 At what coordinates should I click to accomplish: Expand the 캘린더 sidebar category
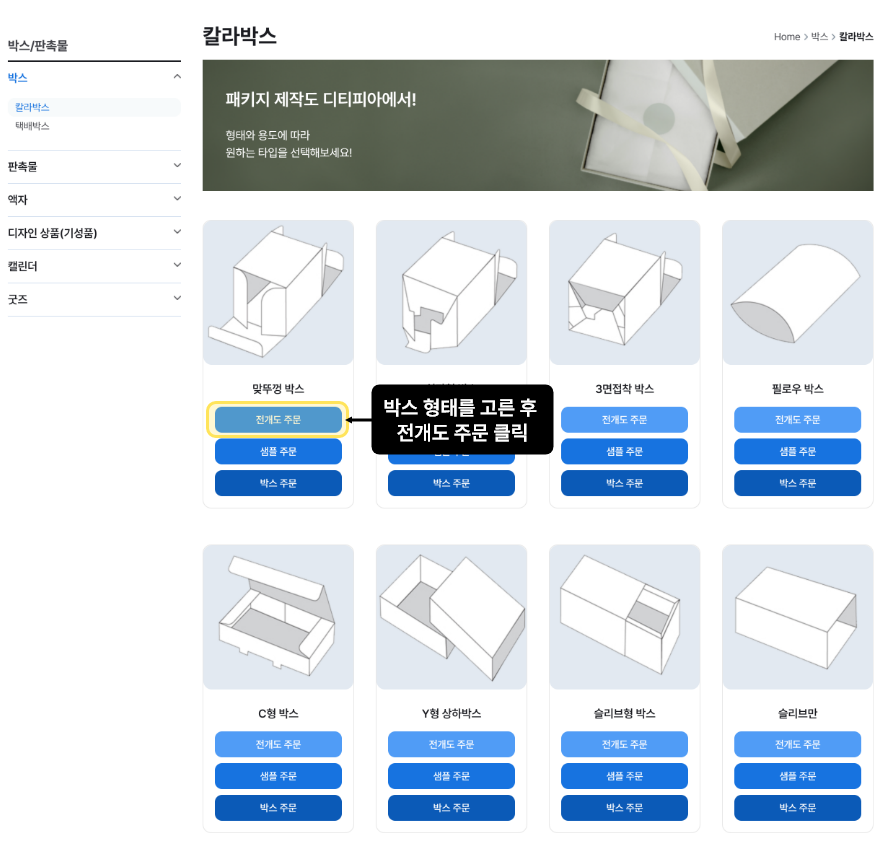pos(94,266)
